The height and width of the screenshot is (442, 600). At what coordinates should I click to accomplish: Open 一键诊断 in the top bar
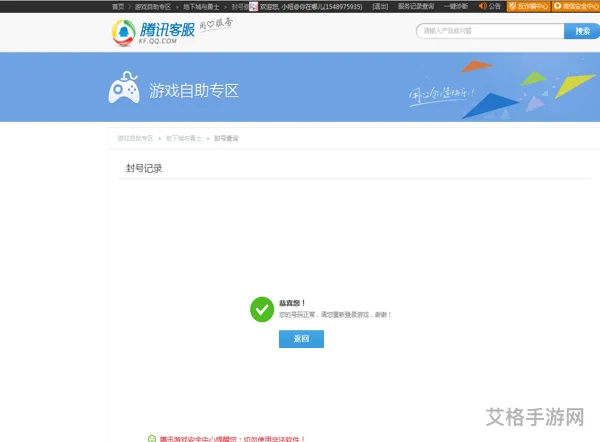point(456,7)
